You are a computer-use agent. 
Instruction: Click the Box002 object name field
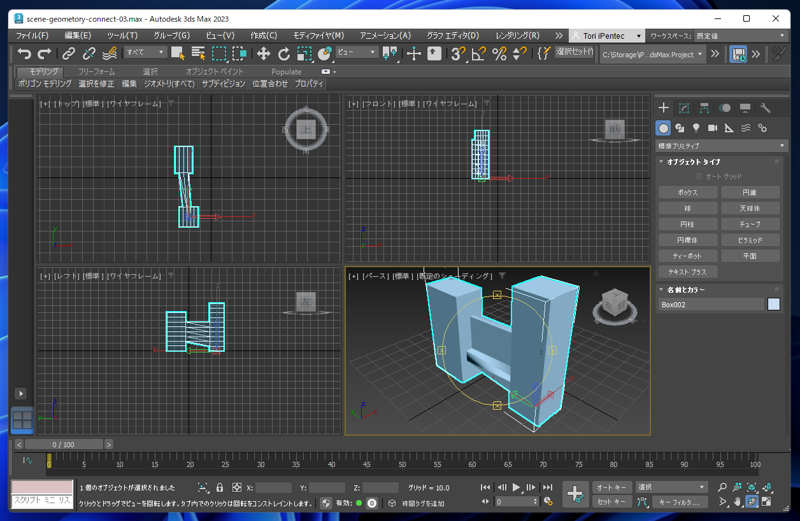[x=711, y=305]
